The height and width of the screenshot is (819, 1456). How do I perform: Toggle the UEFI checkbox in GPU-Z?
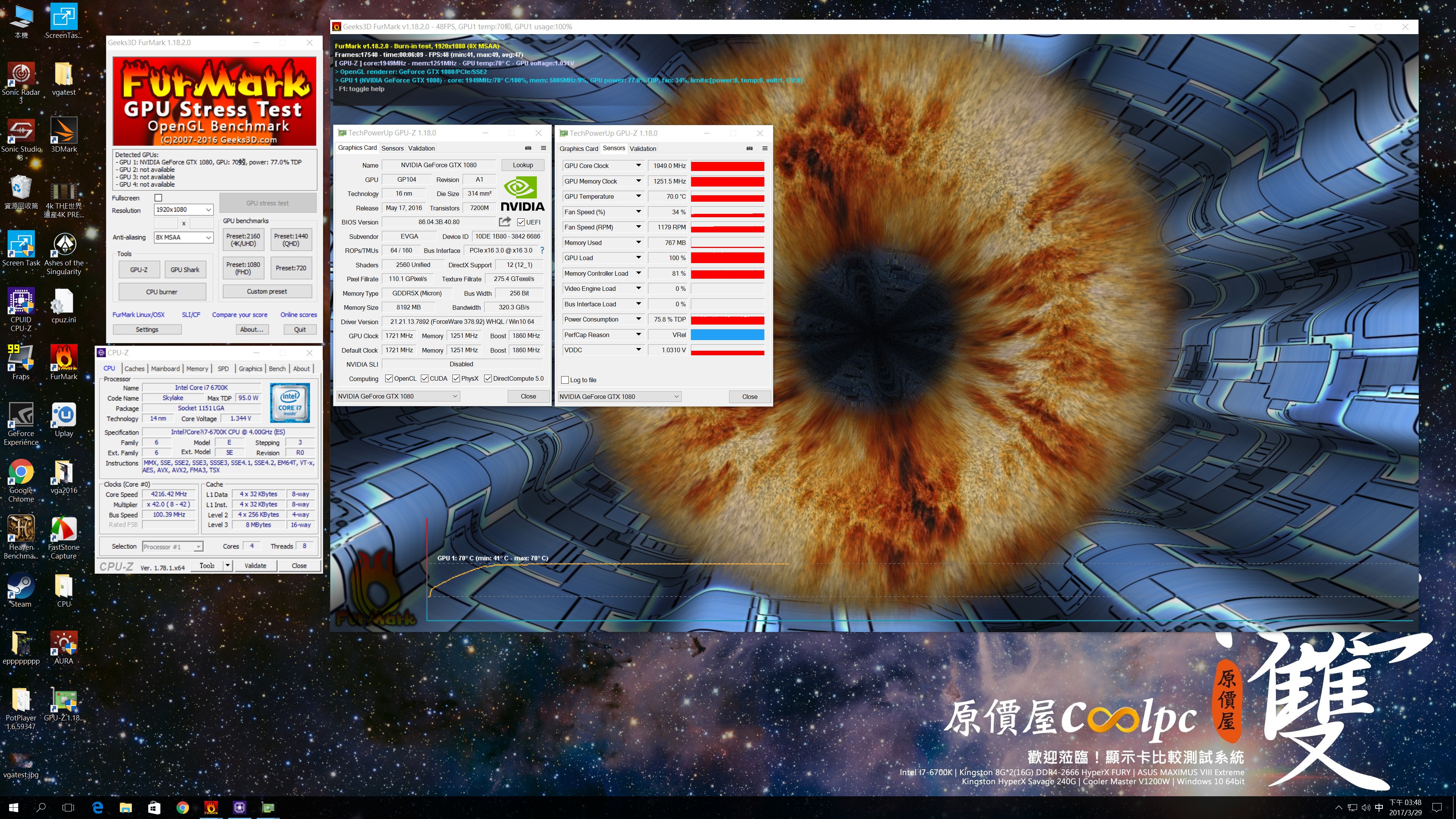(x=521, y=222)
